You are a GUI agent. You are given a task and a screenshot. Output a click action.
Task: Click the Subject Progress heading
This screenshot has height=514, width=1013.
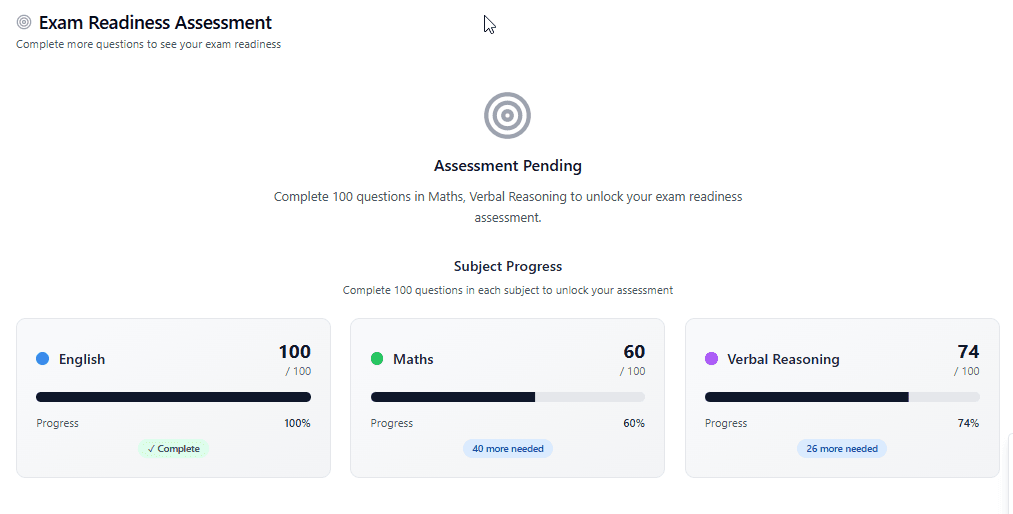tap(508, 267)
